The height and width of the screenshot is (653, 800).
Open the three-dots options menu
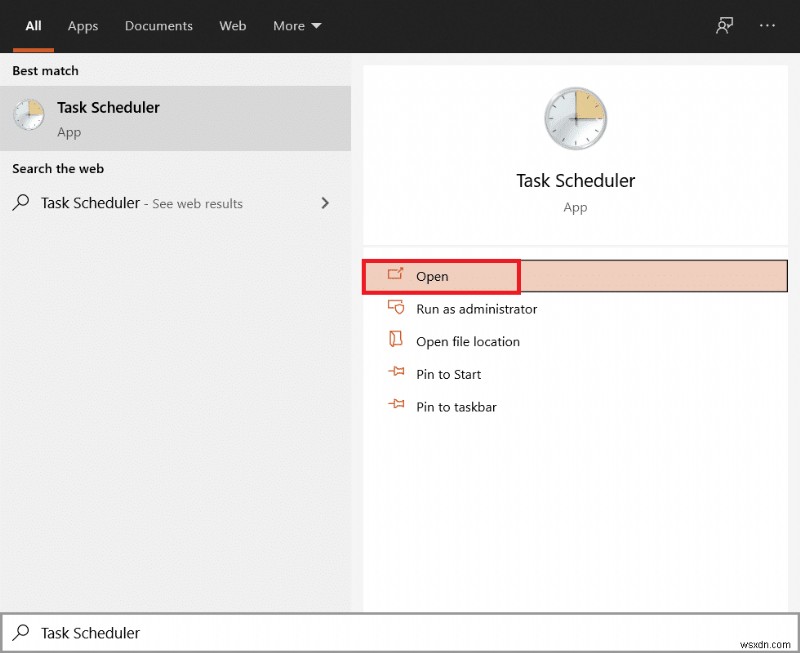coord(768,26)
